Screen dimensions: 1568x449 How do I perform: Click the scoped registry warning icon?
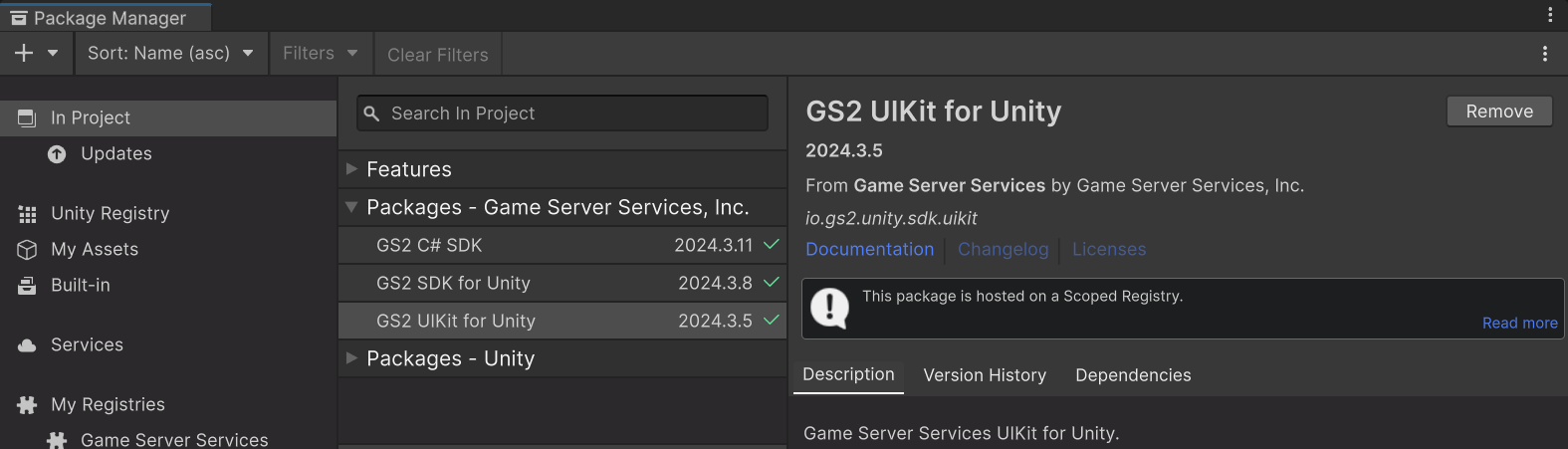tap(829, 308)
